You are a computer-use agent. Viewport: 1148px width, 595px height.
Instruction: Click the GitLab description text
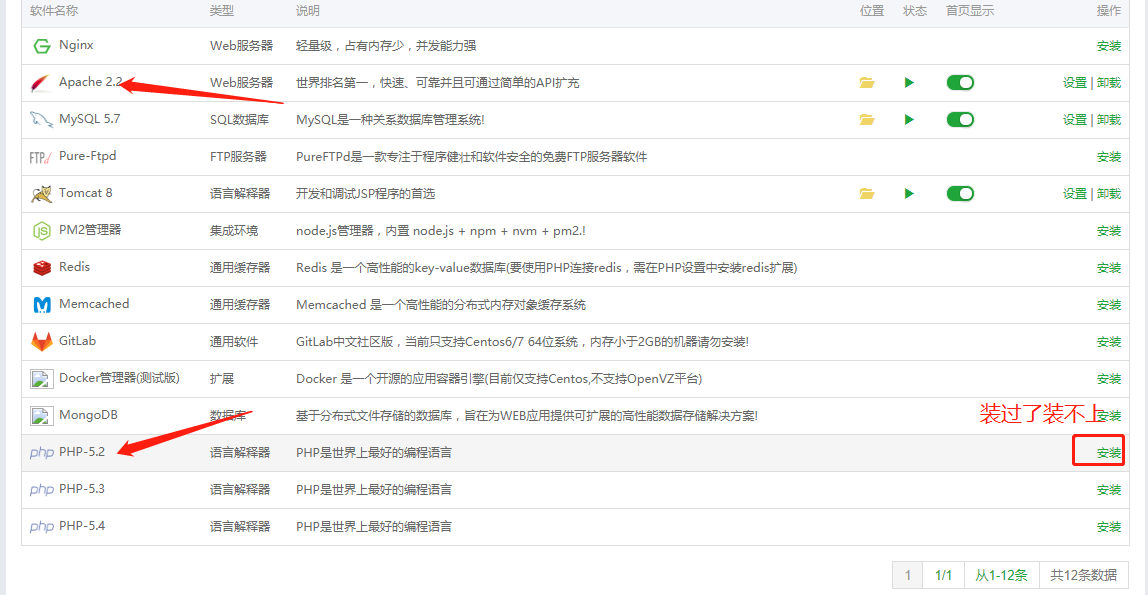tap(522, 342)
